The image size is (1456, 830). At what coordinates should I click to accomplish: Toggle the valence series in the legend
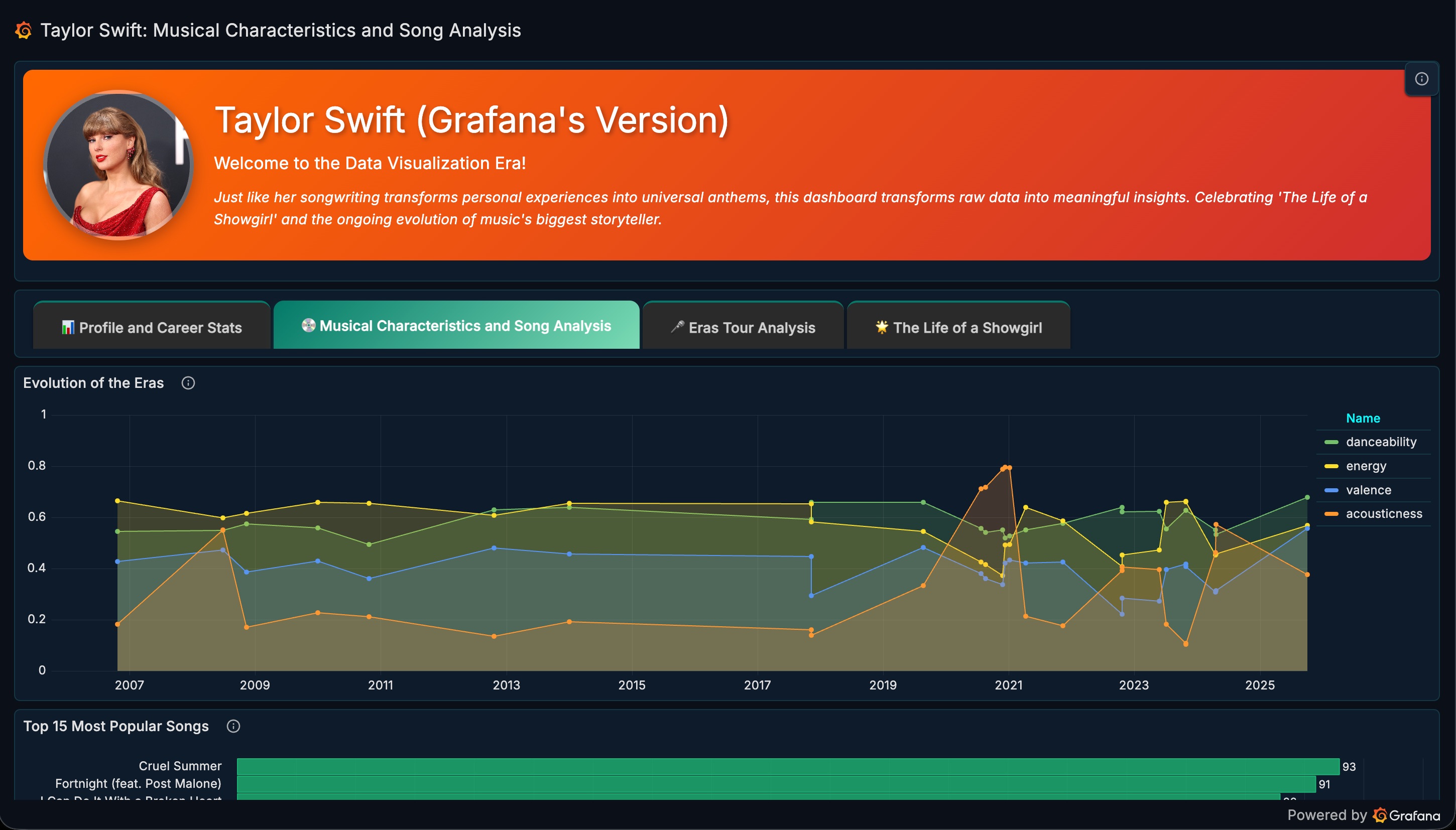[x=1368, y=490]
